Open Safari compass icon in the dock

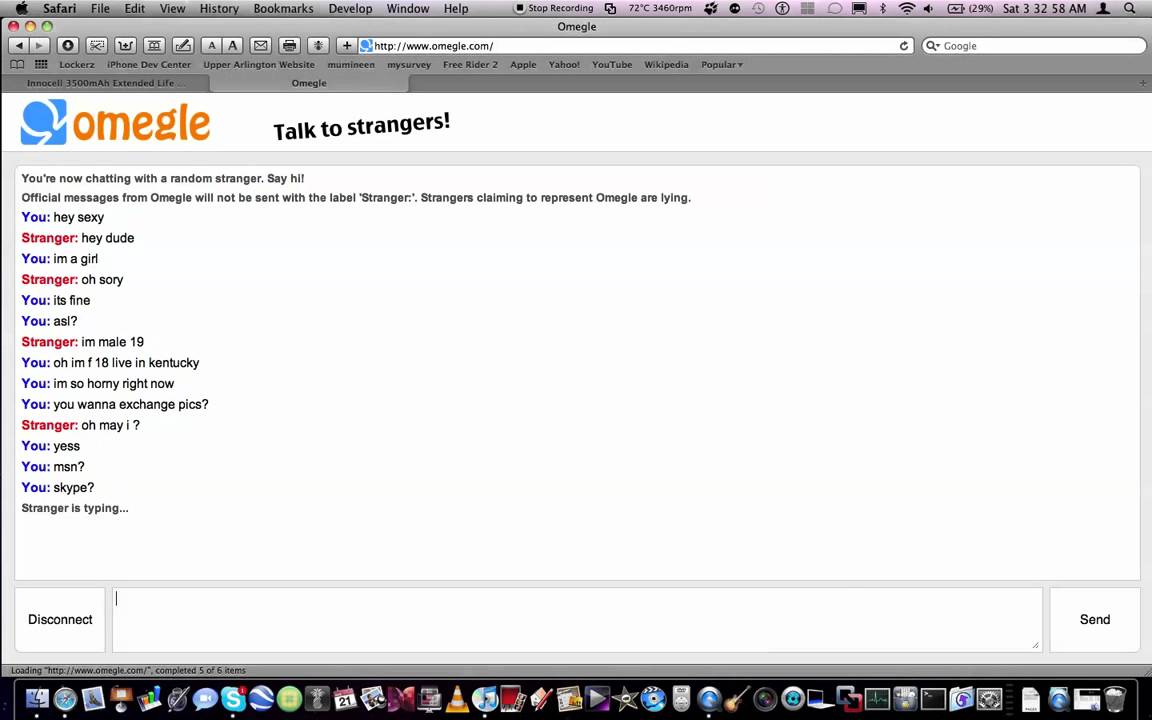(x=65, y=699)
